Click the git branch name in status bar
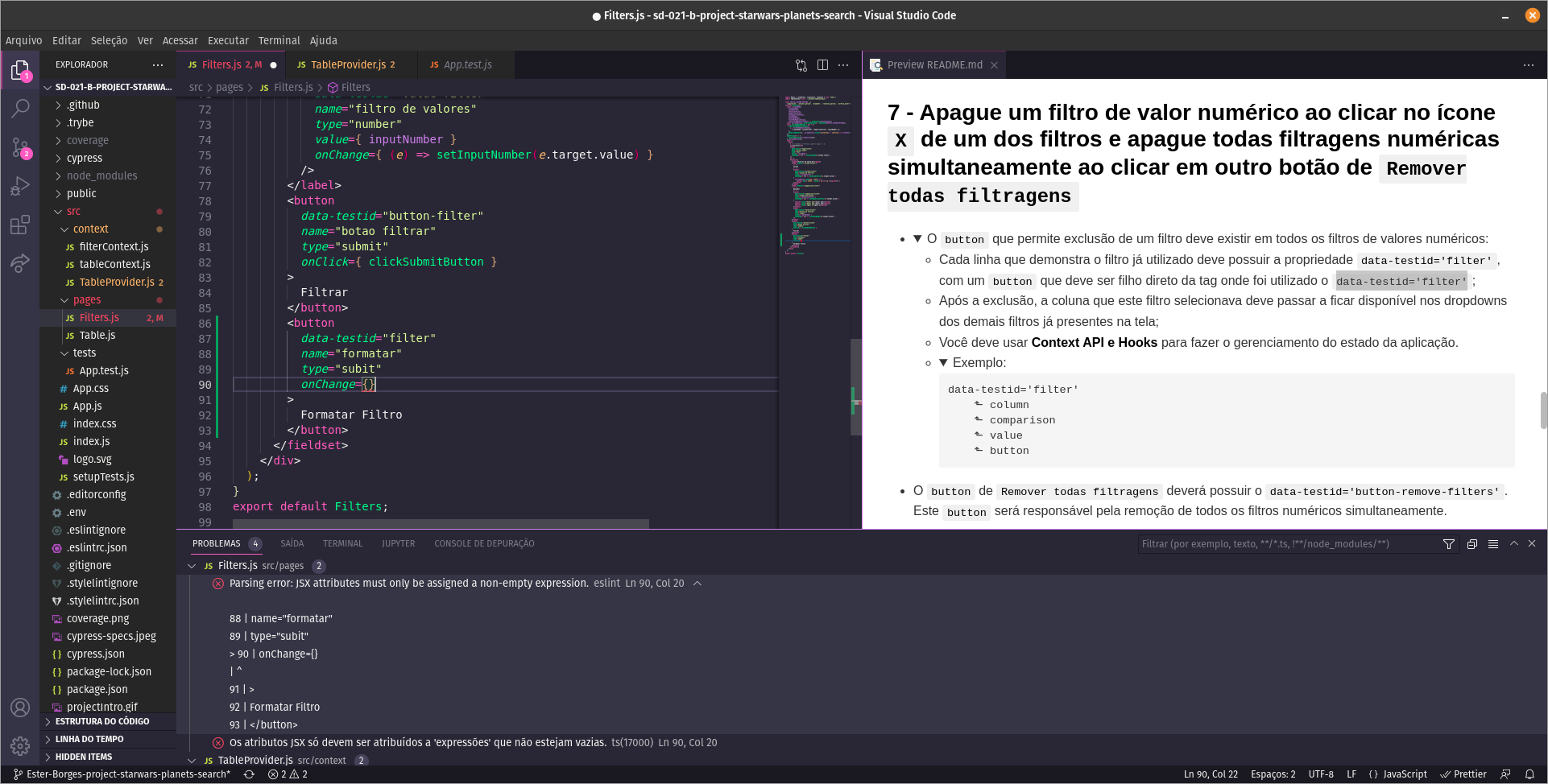1548x784 pixels. pos(122,774)
